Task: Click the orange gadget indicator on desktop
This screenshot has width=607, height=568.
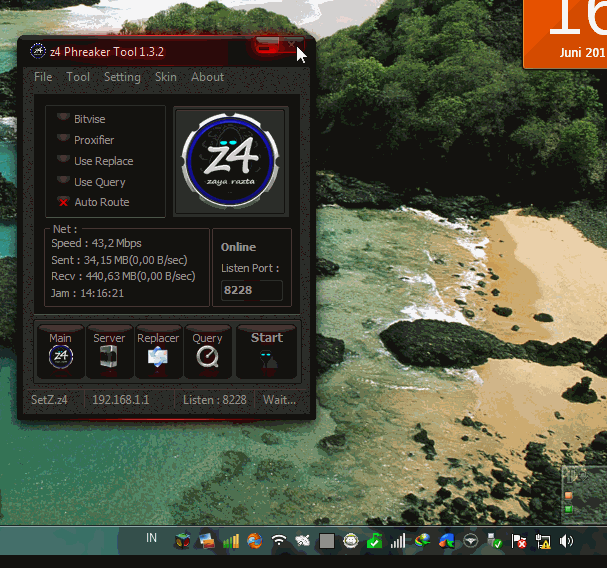Action: (x=568, y=495)
